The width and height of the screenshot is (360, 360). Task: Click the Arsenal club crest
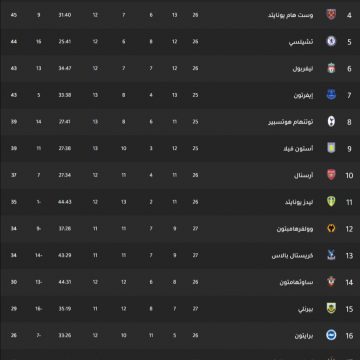[331, 175]
